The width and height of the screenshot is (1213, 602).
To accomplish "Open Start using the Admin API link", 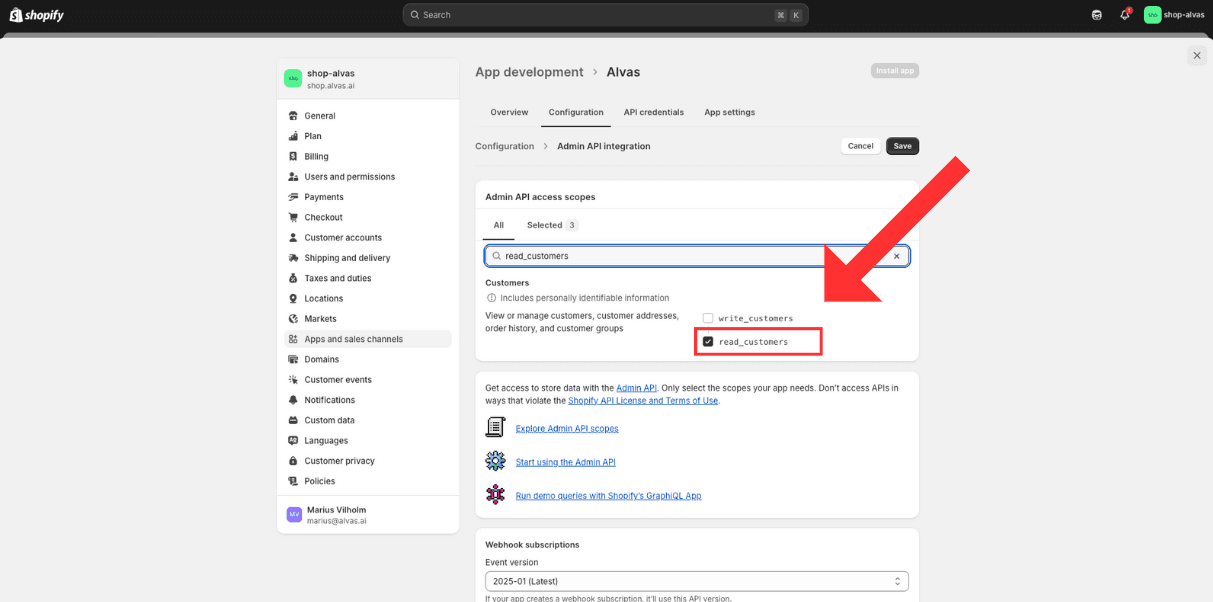I will (566, 462).
